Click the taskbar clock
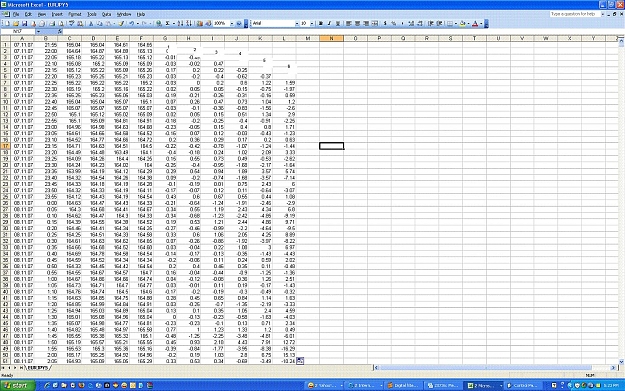625x391 pixels. point(611,385)
